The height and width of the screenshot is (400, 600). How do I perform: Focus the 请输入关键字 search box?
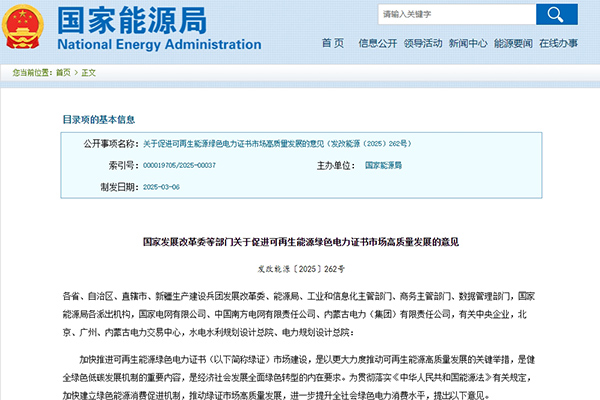coord(455,14)
